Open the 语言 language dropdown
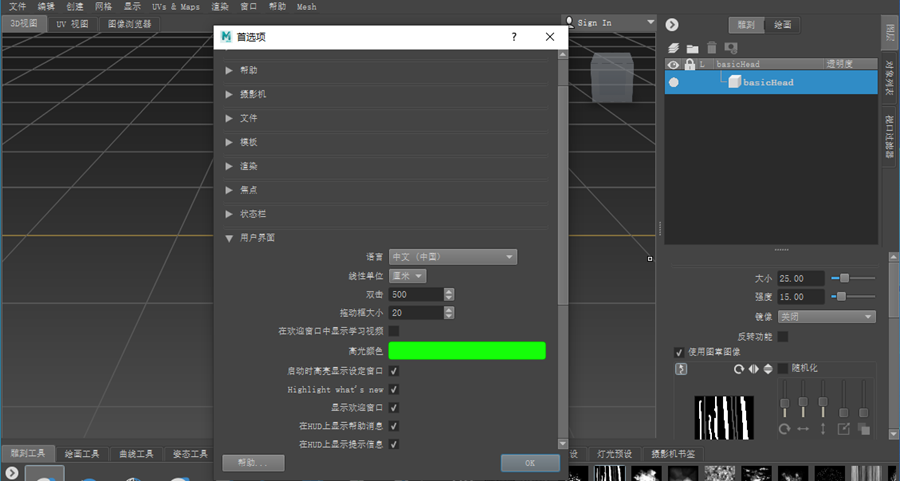Image resolution: width=900 pixels, height=481 pixels. coord(453,257)
